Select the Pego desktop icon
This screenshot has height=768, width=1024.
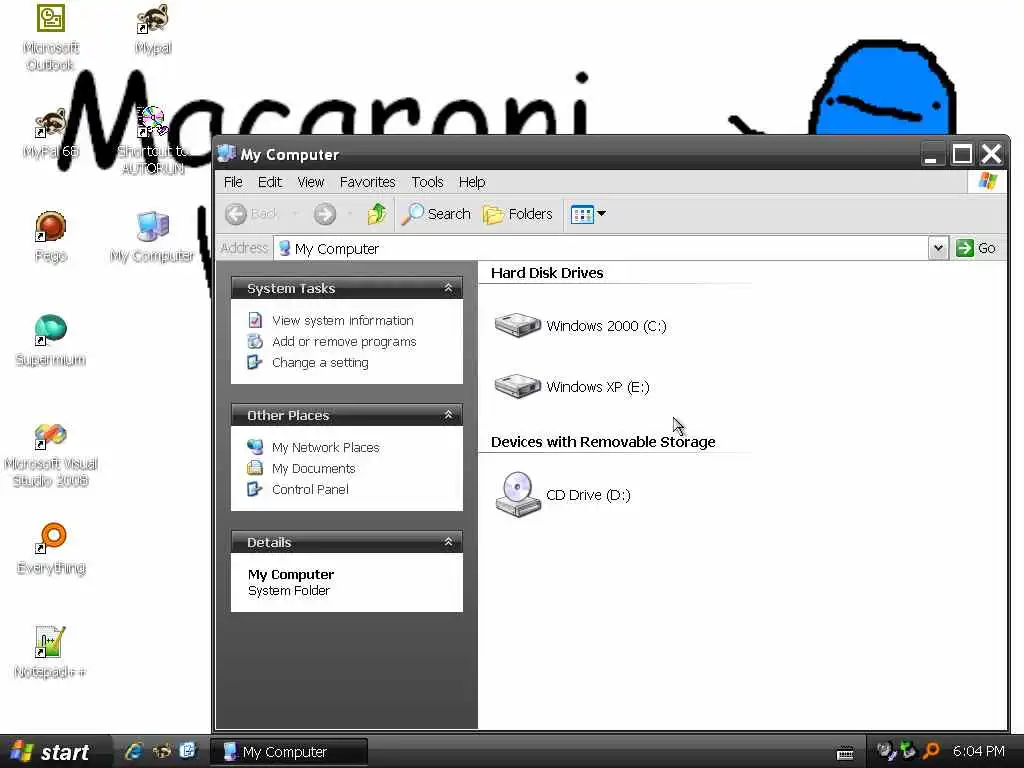51,236
